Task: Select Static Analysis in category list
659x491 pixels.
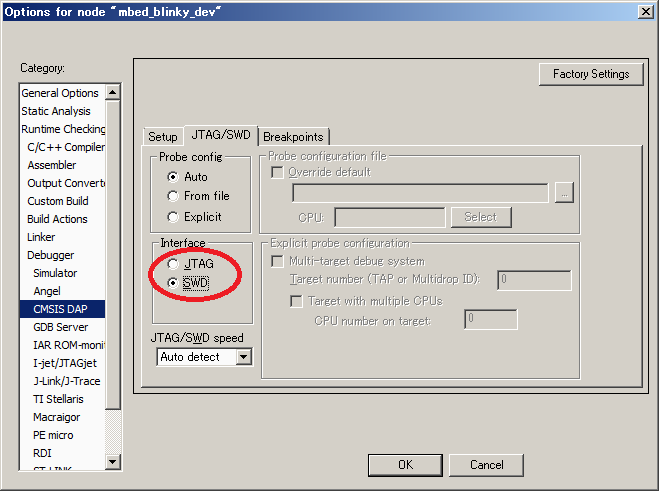Action: coord(56,111)
